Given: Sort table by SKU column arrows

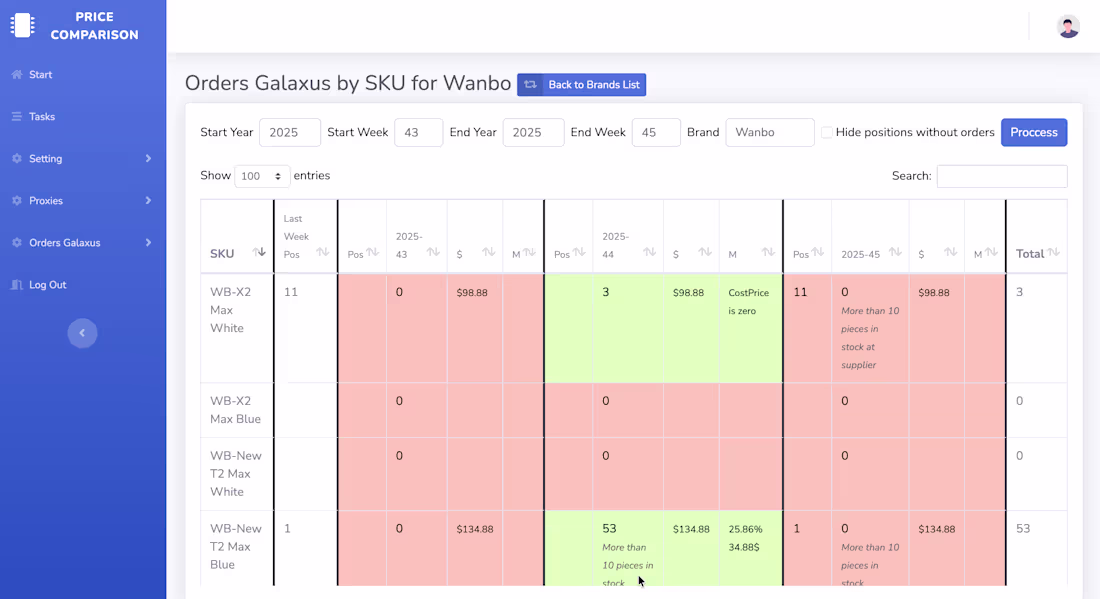Looking at the screenshot, I should coord(258,253).
